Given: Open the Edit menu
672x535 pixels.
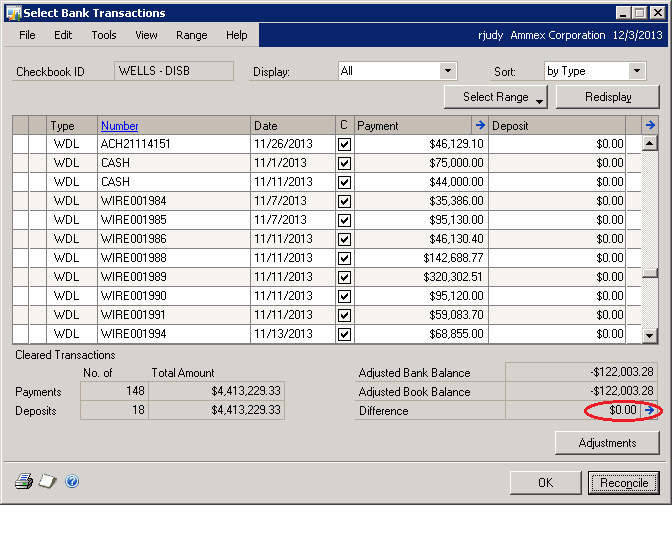Looking at the screenshot, I should [63, 35].
